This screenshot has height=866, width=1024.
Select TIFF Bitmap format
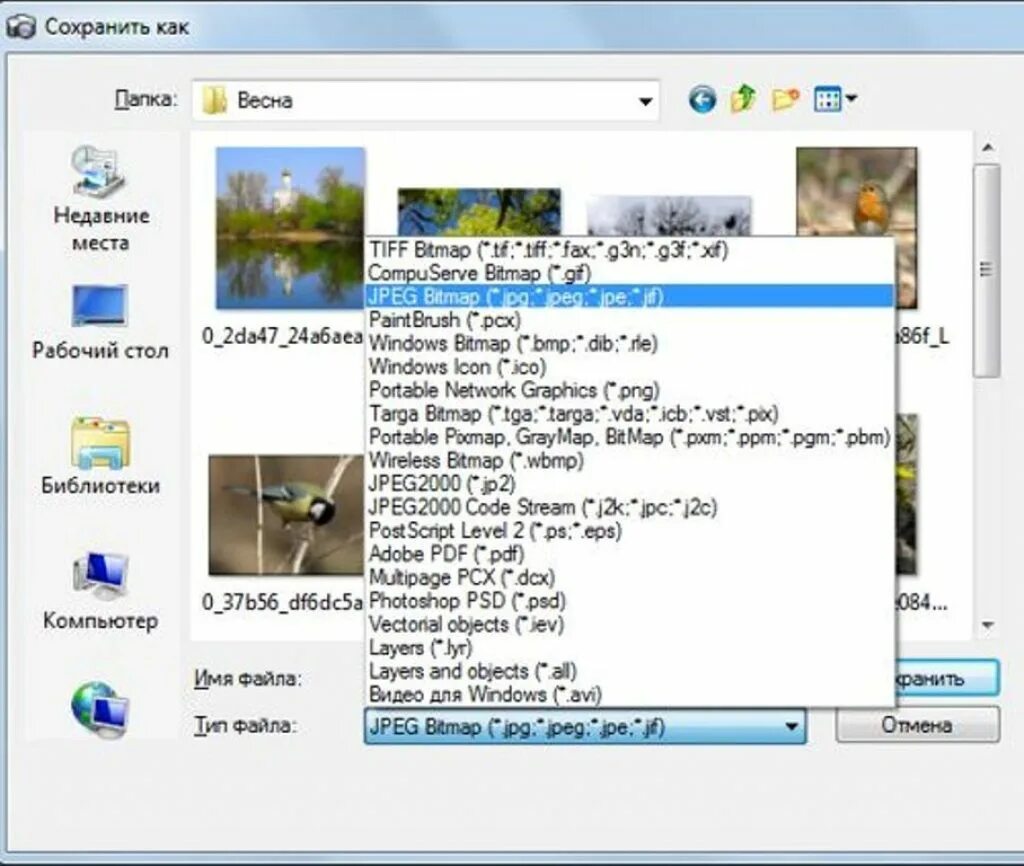[x=629, y=249]
